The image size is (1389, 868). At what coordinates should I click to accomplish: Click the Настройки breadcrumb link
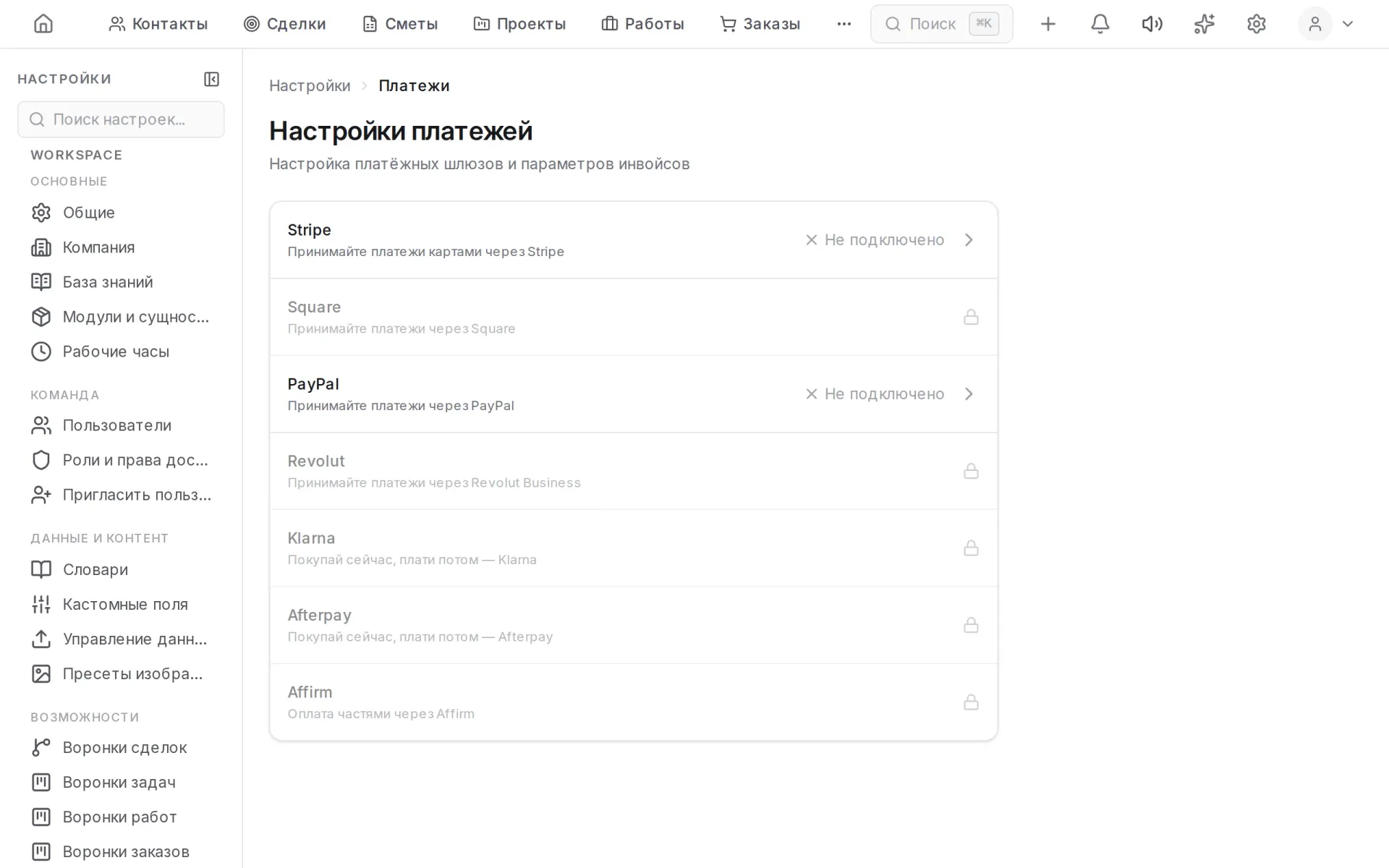(x=310, y=85)
